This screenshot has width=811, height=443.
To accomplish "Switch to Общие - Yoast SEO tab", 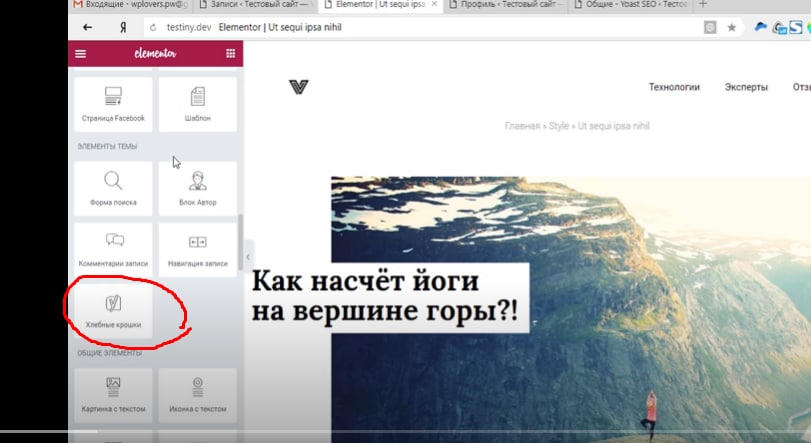I will pyautogui.click(x=630, y=5).
